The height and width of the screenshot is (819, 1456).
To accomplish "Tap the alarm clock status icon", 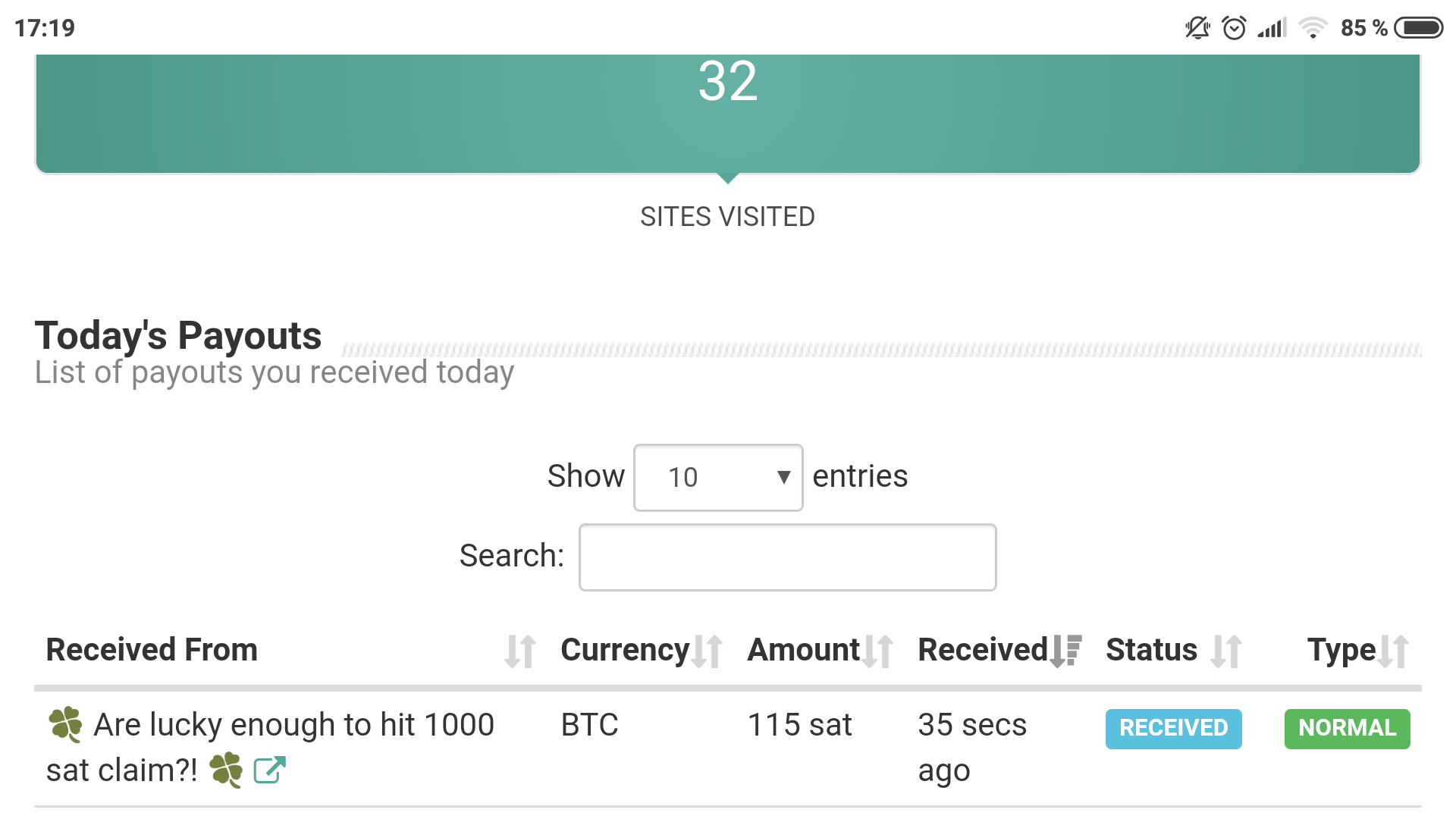I will (x=1234, y=28).
